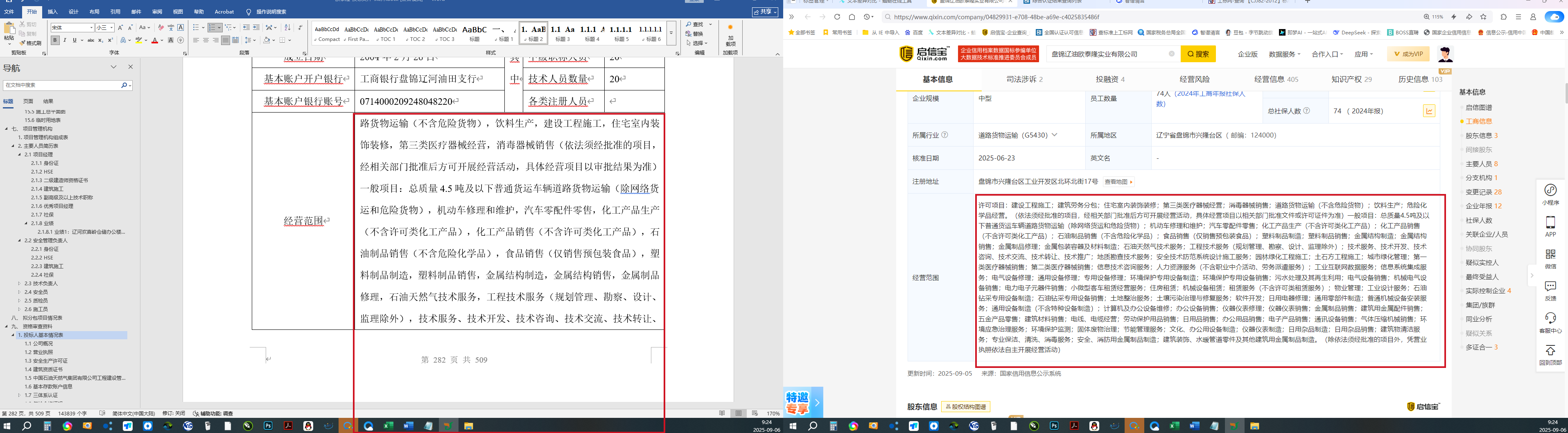
Task: Open the 股权结构图谱 button
Action: click(966, 407)
